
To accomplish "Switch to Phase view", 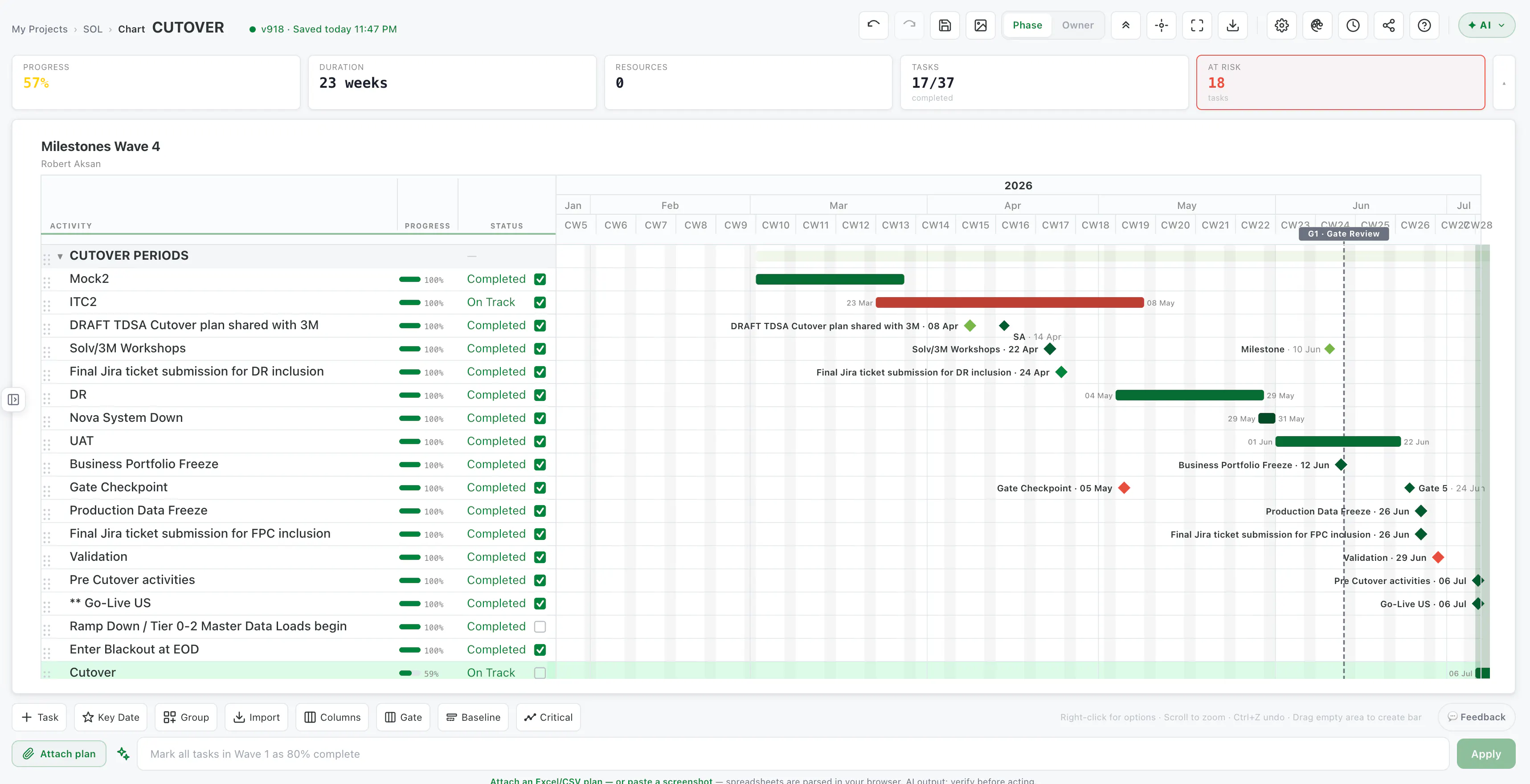I will click(1027, 25).
